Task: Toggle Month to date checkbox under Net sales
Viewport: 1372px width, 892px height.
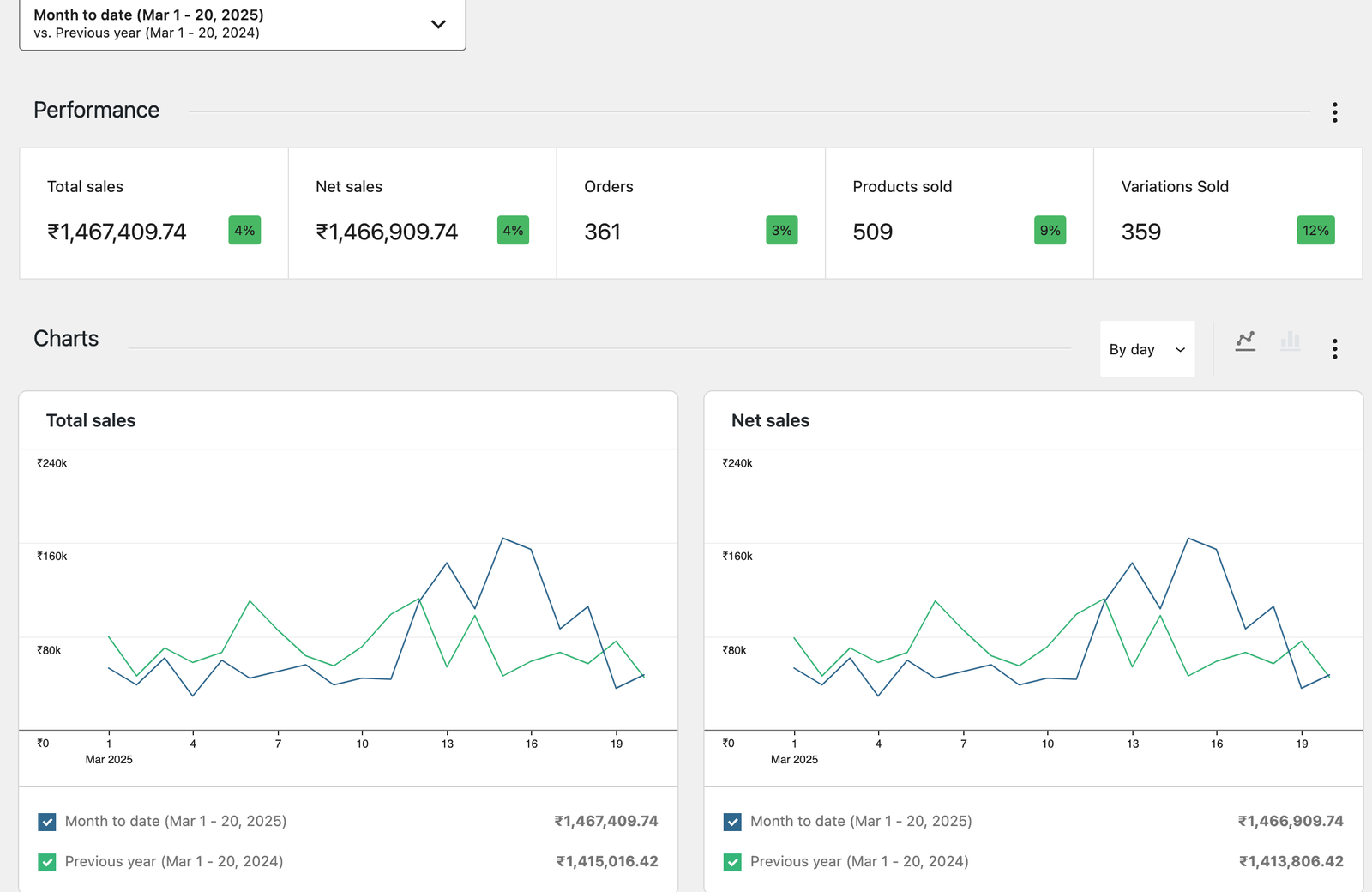Action: click(x=731, y=821)
